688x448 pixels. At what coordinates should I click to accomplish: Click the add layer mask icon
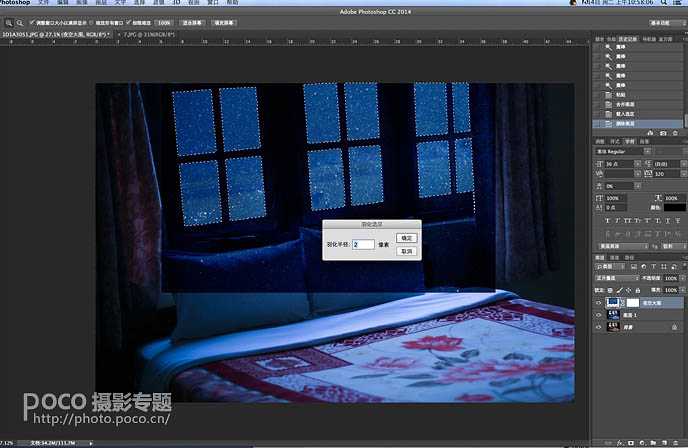631,443
